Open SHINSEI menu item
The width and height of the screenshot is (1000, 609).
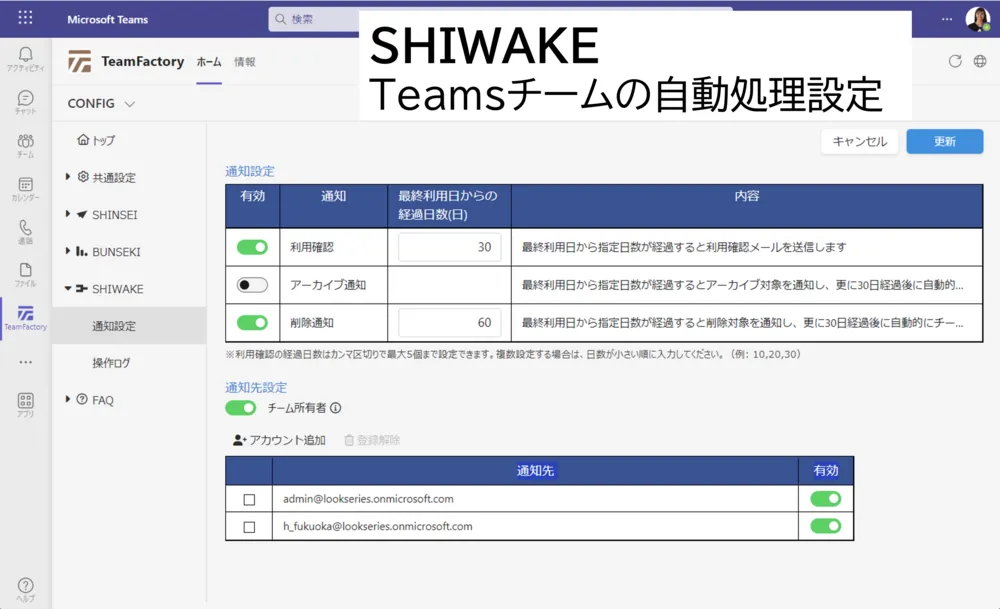[115, 215]
